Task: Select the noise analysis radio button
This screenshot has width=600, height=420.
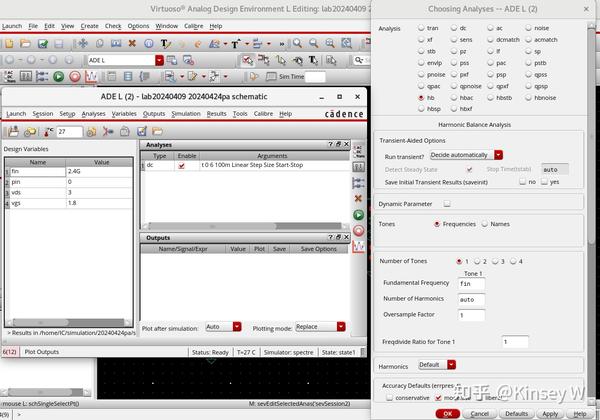Action: [x=528, y=28]
